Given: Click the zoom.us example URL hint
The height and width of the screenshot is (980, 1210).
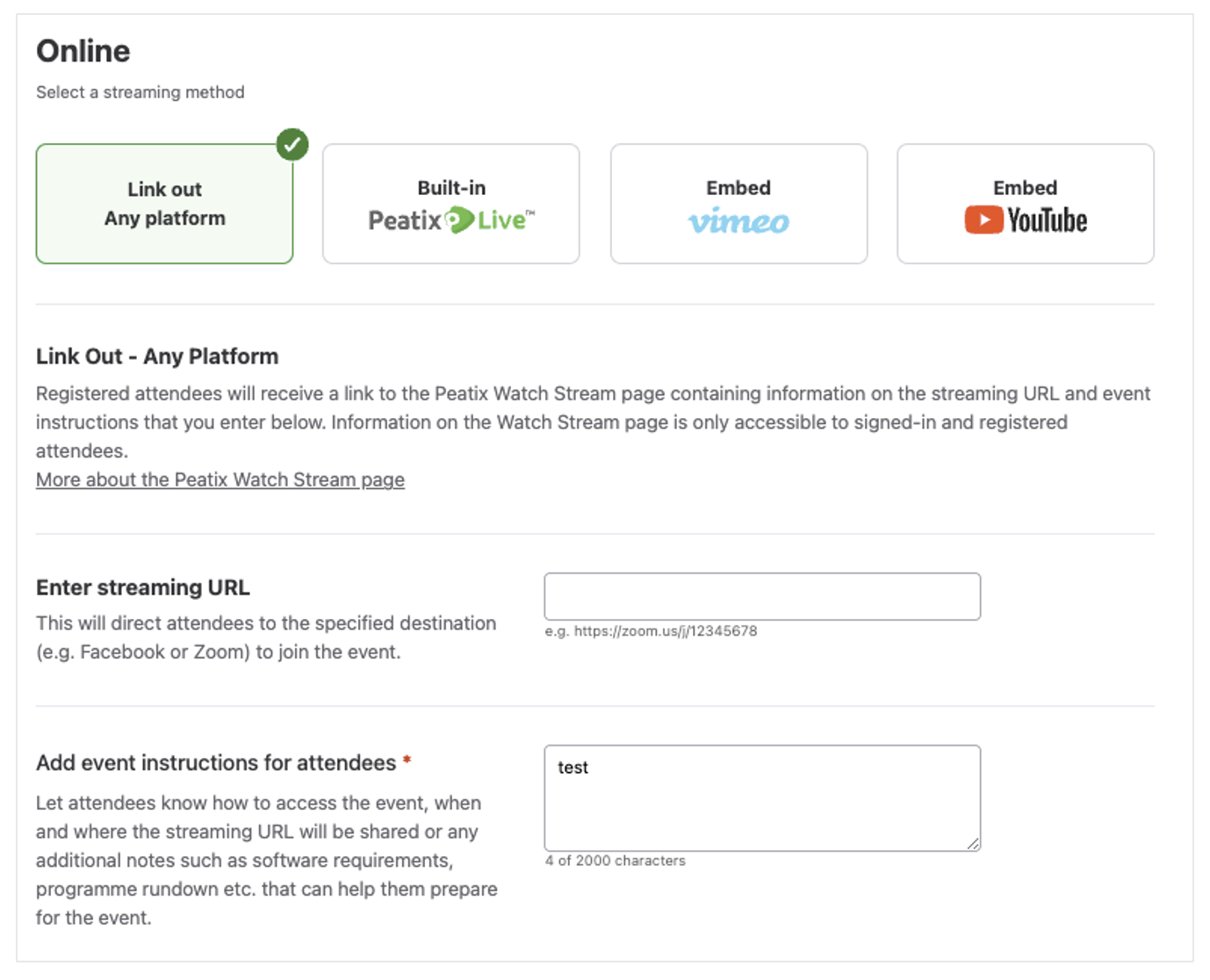Looking at the screenshot, I should click(x=651, y=631).
